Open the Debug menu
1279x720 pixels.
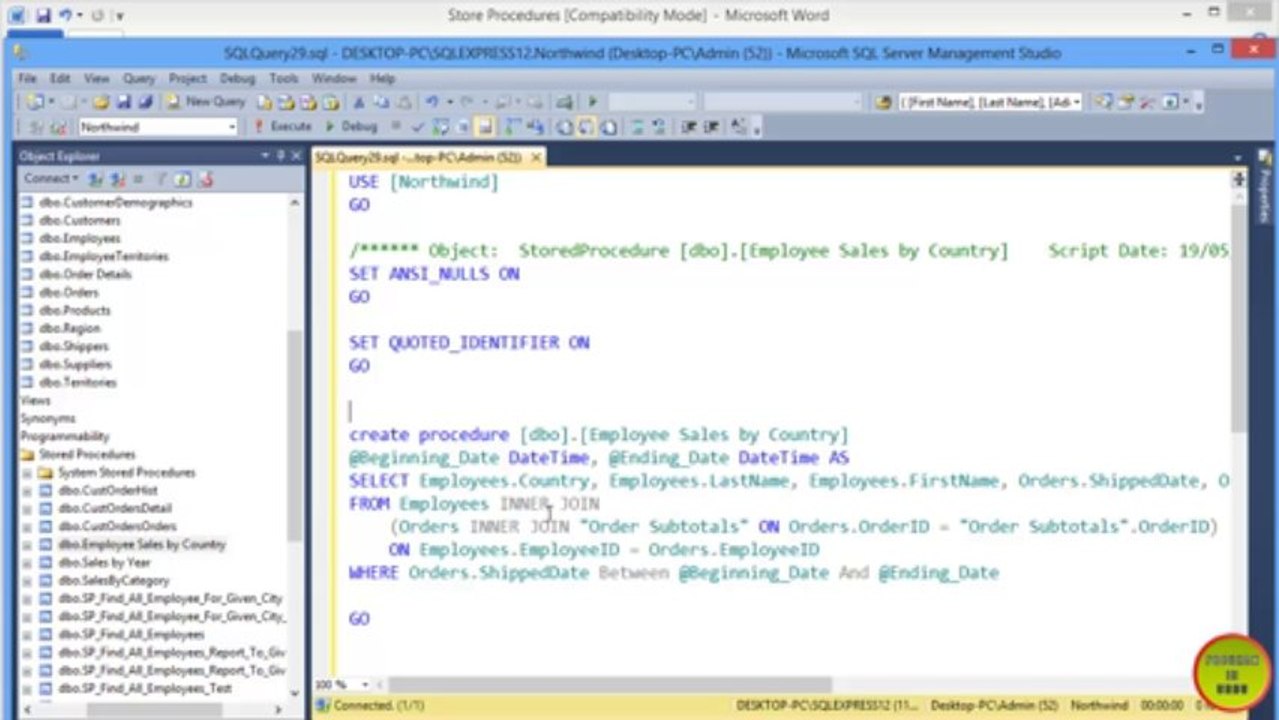point(237,78)
